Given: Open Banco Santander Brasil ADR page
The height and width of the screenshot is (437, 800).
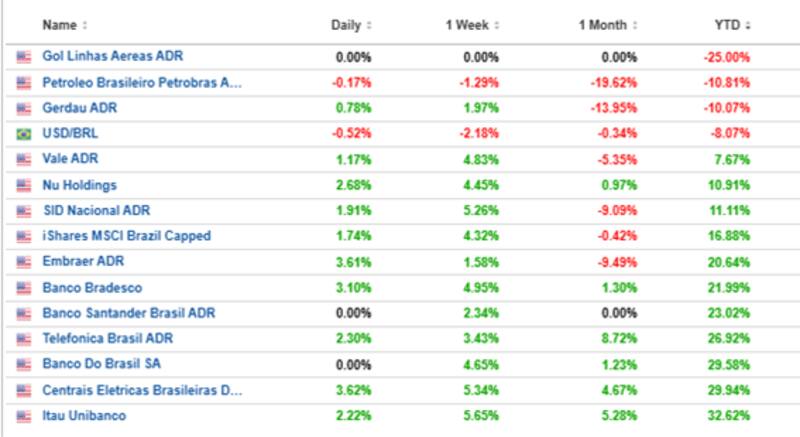Looking at the screenshot, I should [x=129, y=313].
